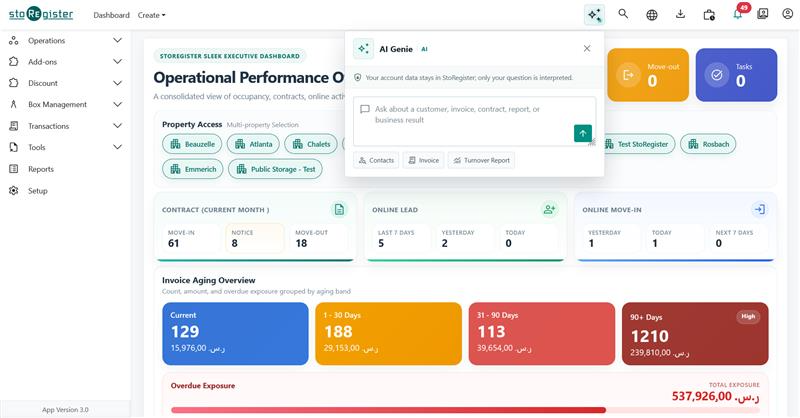Submit question with green arrow button

click(583, 133)
